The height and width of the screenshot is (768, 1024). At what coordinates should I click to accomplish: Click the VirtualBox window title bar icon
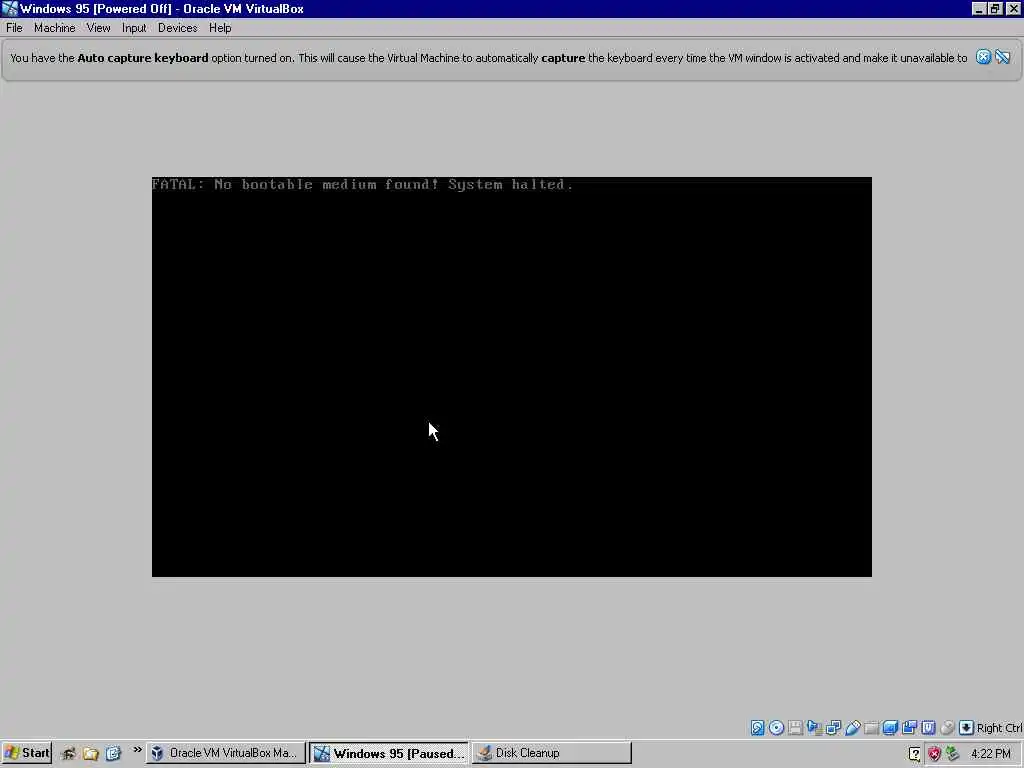[x=10, y=8]
